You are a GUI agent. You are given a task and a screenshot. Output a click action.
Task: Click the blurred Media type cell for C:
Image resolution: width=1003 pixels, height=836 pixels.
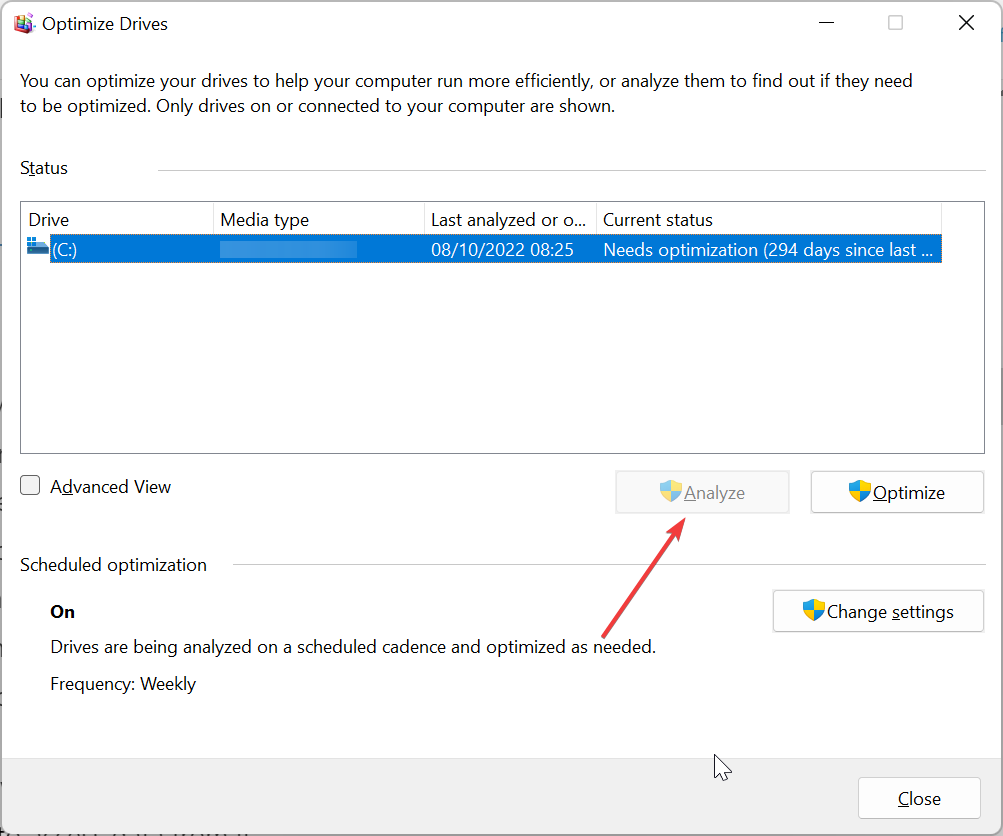[x=288, y=249]
